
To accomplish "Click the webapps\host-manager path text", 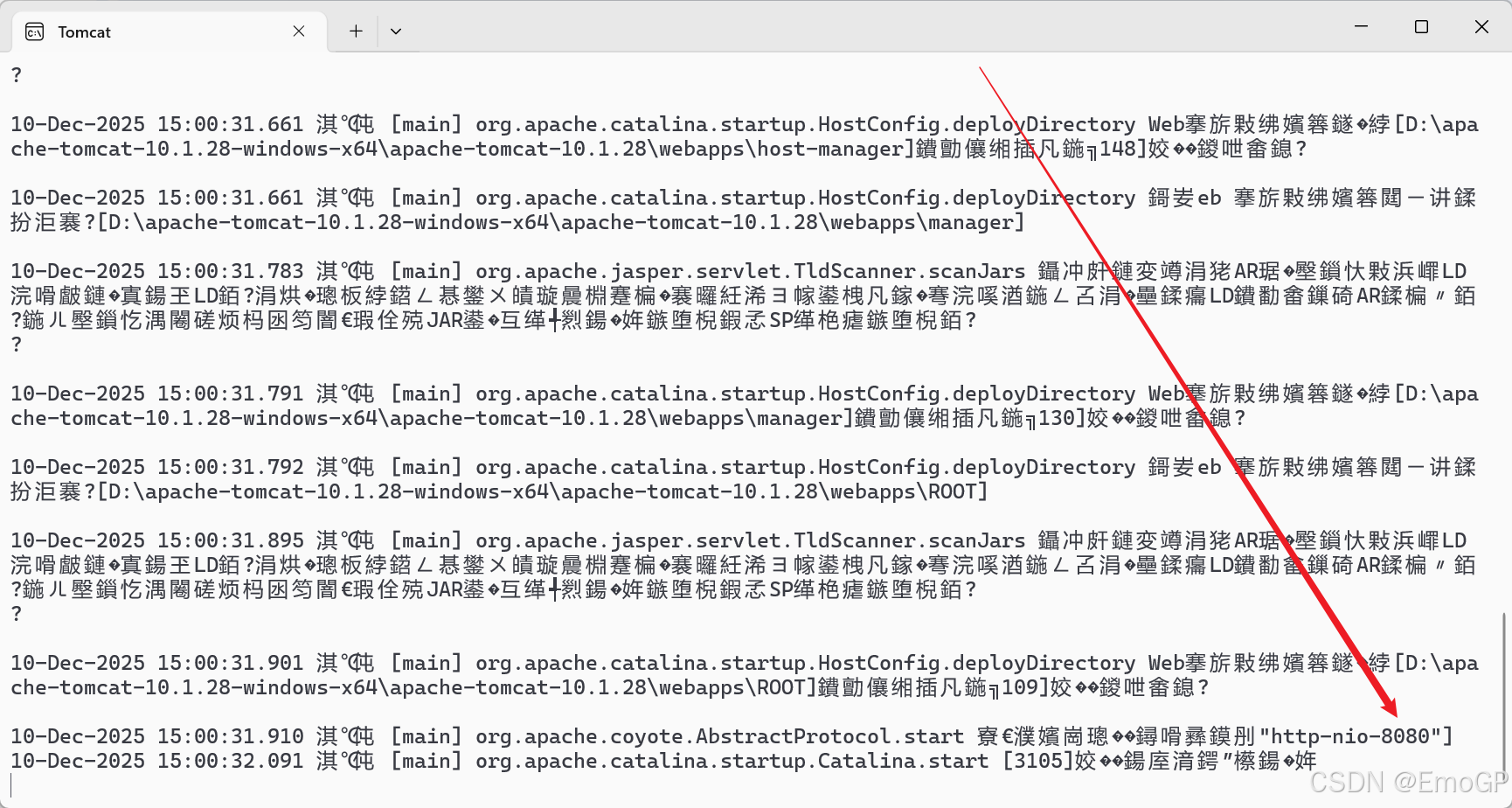I will pyautogui.click(x=780, y=149).
